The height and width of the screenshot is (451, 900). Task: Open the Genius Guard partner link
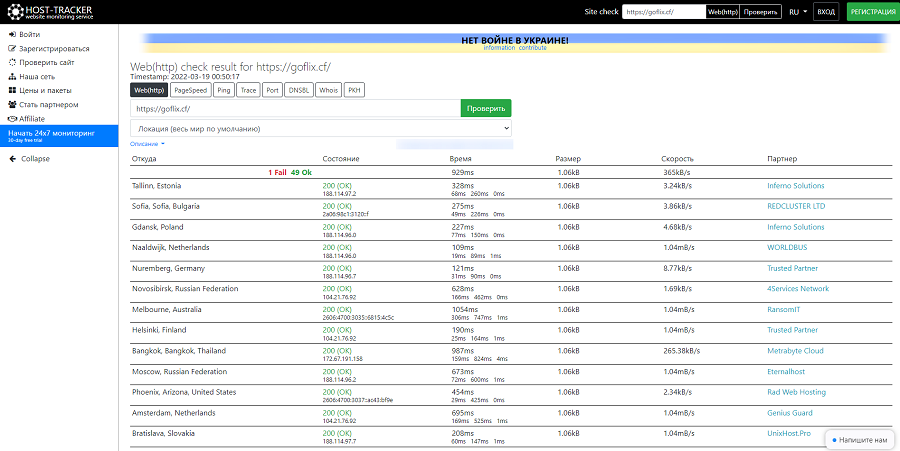[790, 413]
